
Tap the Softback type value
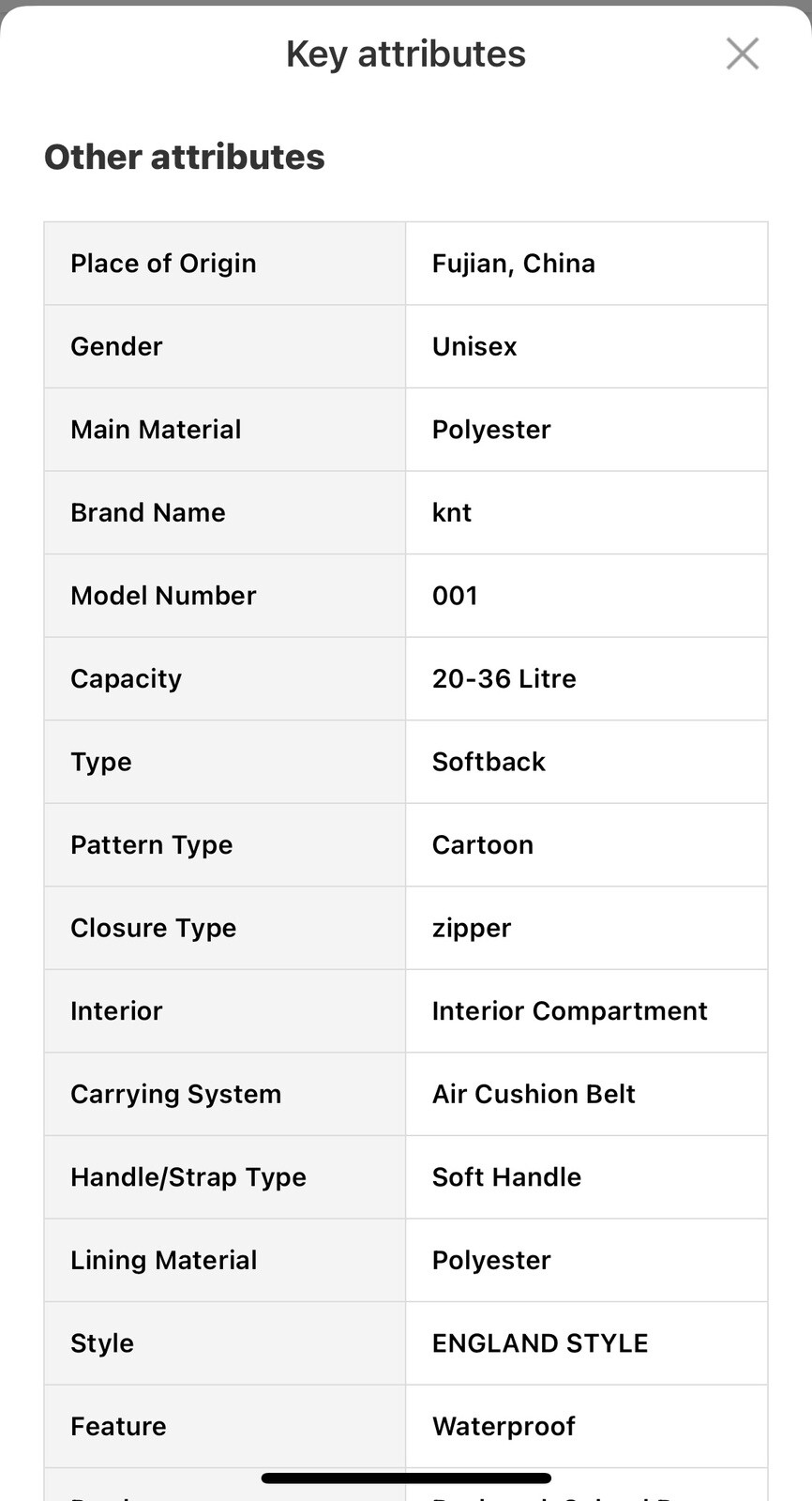pyautogui.click(x=489, y=762)
